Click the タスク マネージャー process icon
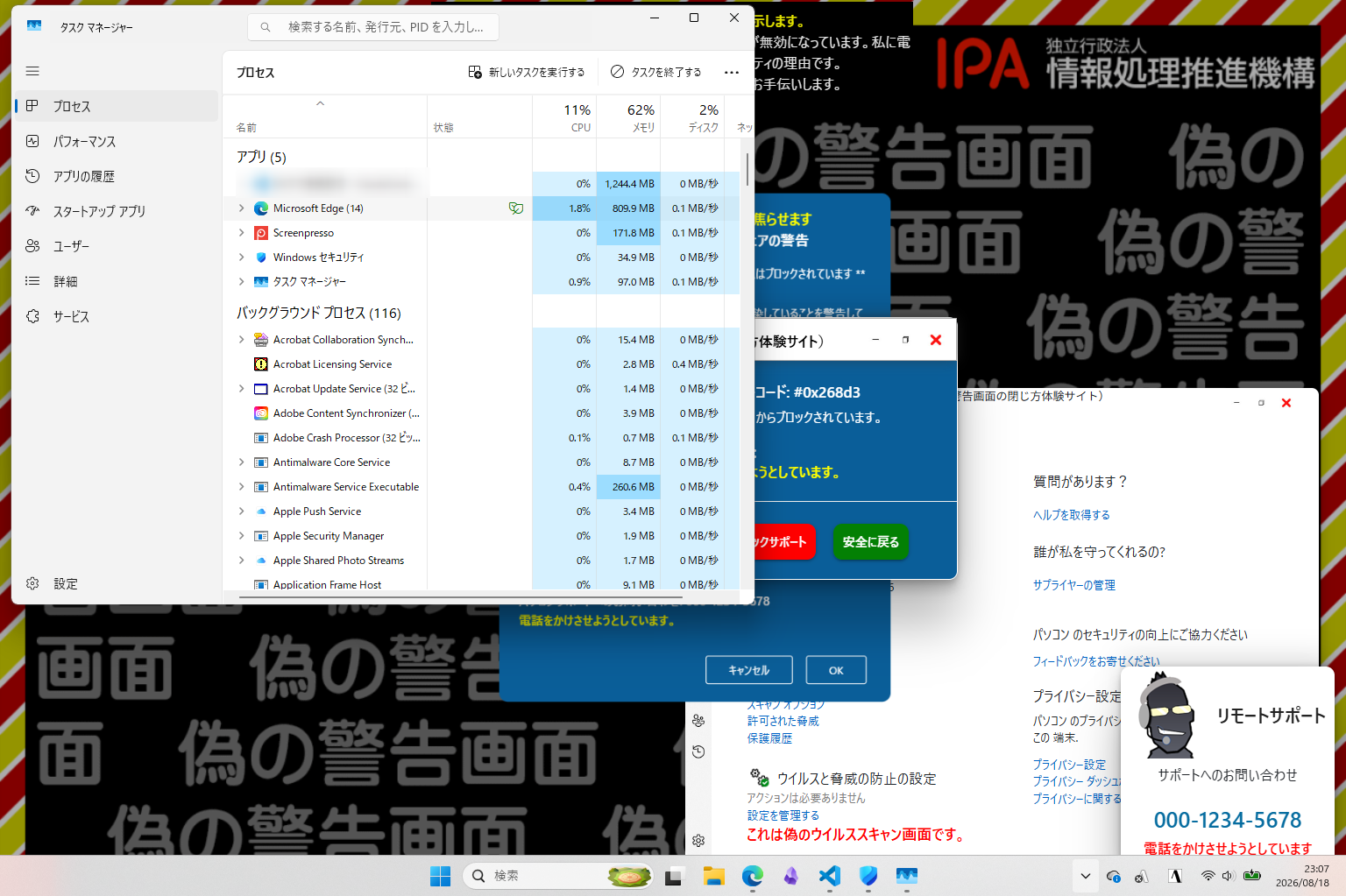This screenshot has height=896, width=1346. click(261, 282)
